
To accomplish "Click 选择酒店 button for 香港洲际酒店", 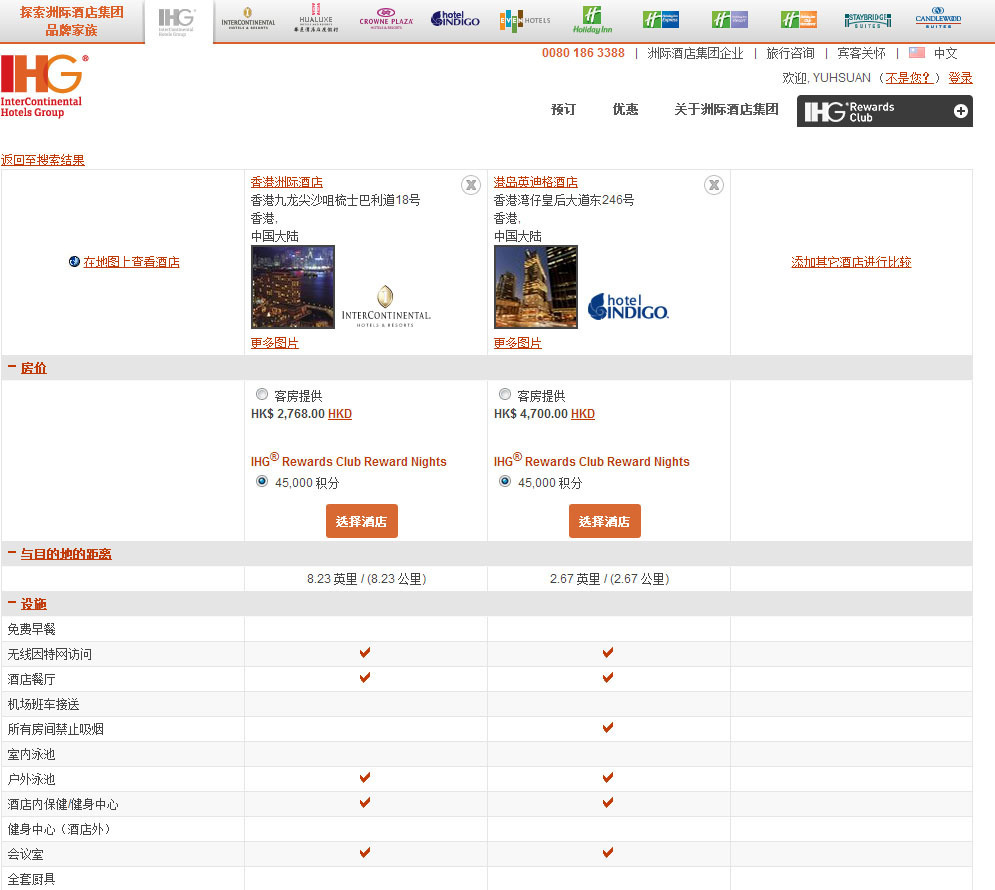I will [362, 521].
